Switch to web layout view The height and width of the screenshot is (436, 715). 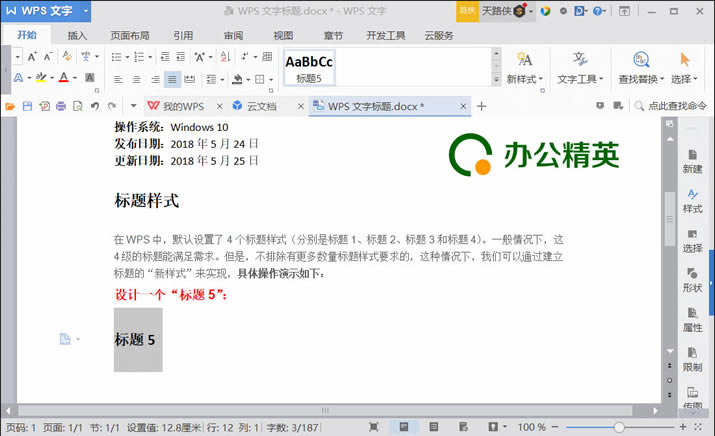tap(463, 427)
